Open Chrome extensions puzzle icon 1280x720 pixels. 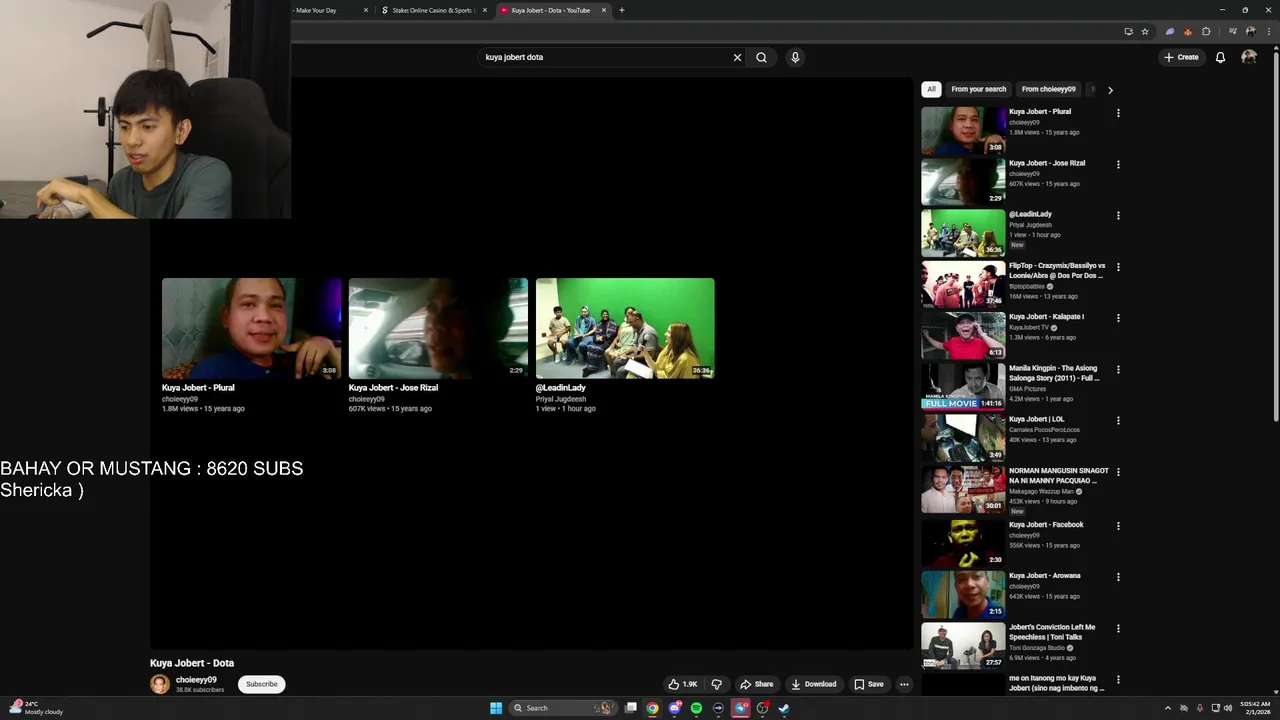(x=1206, y=32)
